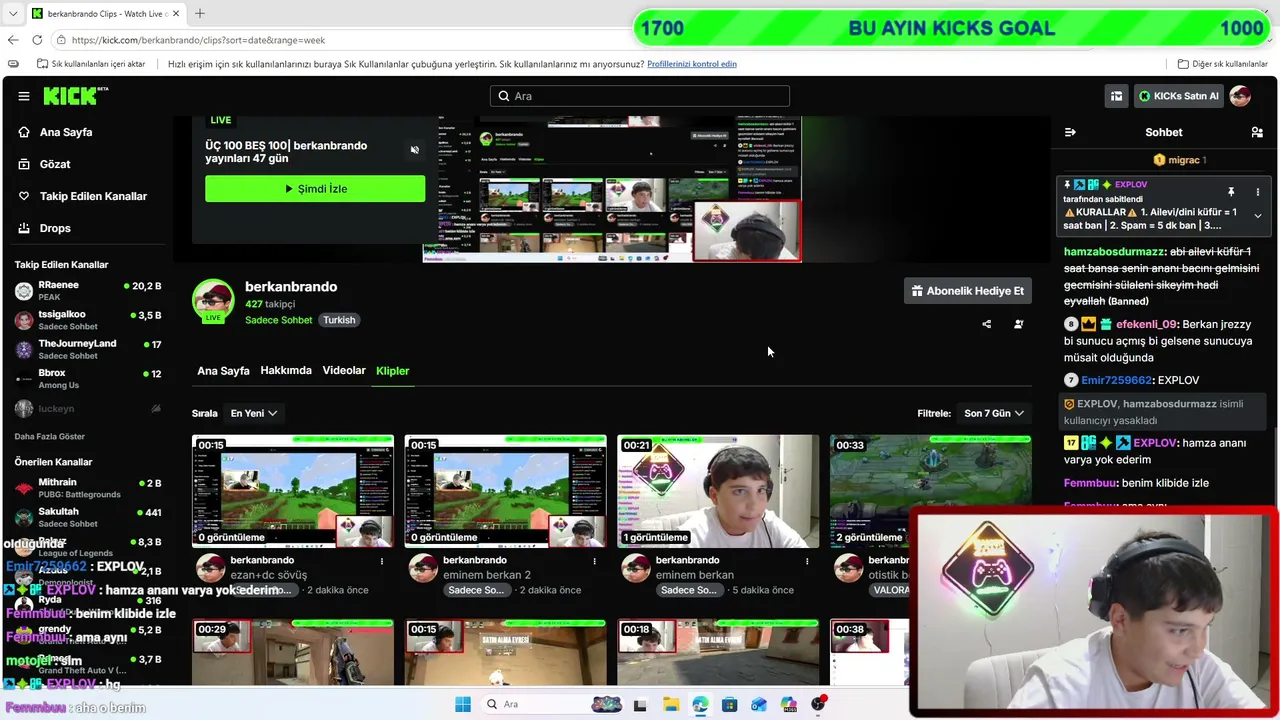Play the clip 'eminem berkan 2'
Viewport: 1280px width, 720px height.
click(505, 491)
